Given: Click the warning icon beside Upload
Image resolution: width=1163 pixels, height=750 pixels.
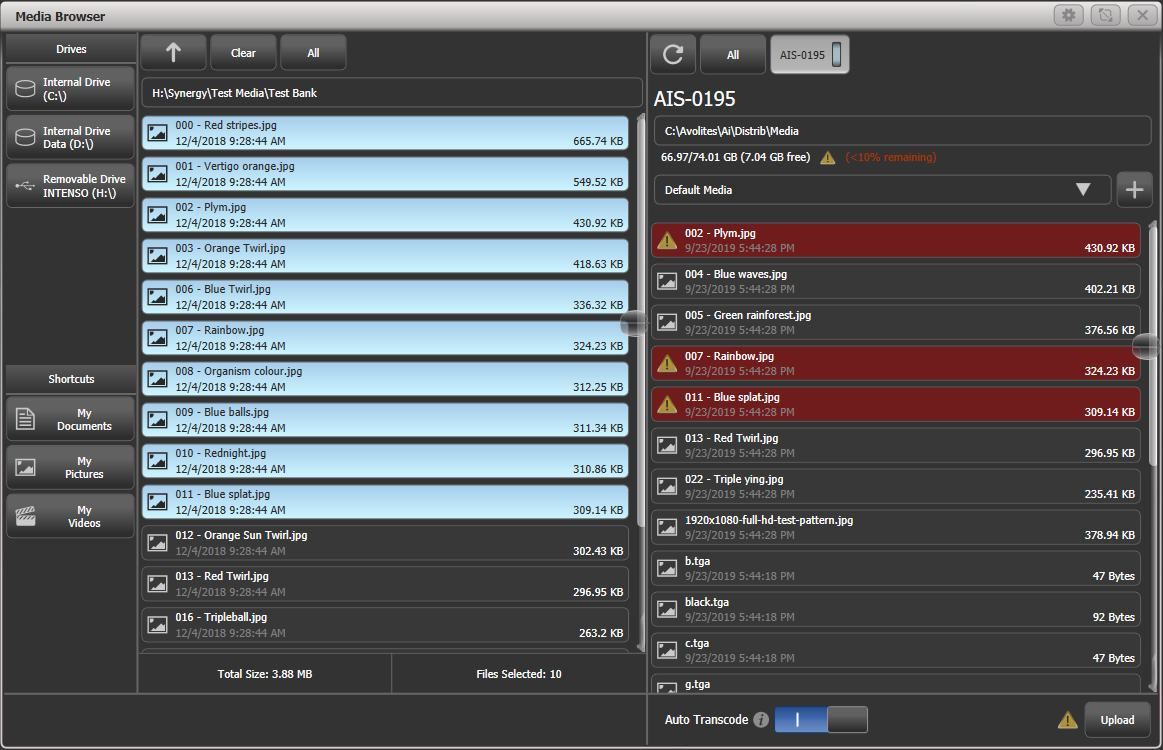Looking at the screenshot, I should click(1068, 720).
